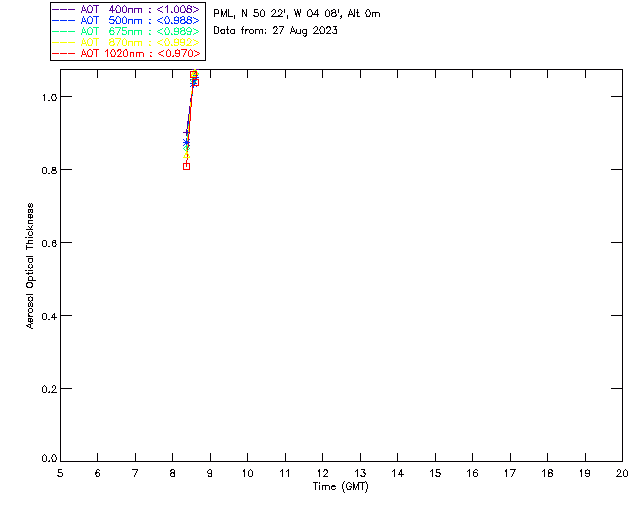
Task: Click the AOT 500nm legend entry
Action: (x=127, y=20)
